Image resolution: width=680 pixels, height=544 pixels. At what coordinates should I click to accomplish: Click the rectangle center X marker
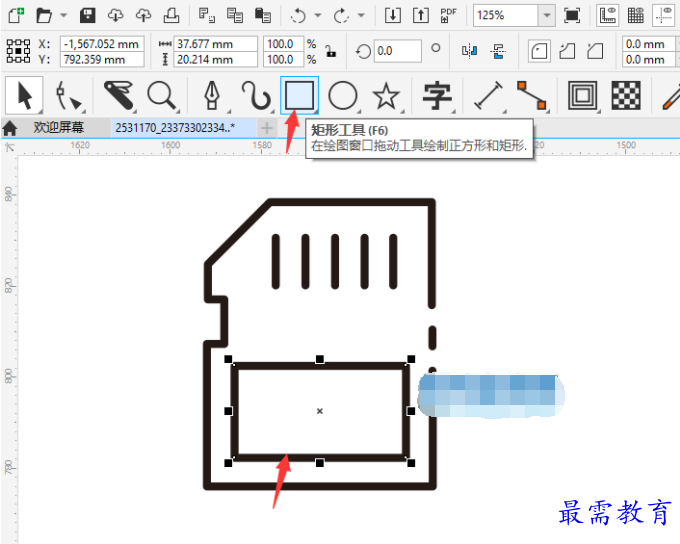pyautogui.click(x=320, y=411)
